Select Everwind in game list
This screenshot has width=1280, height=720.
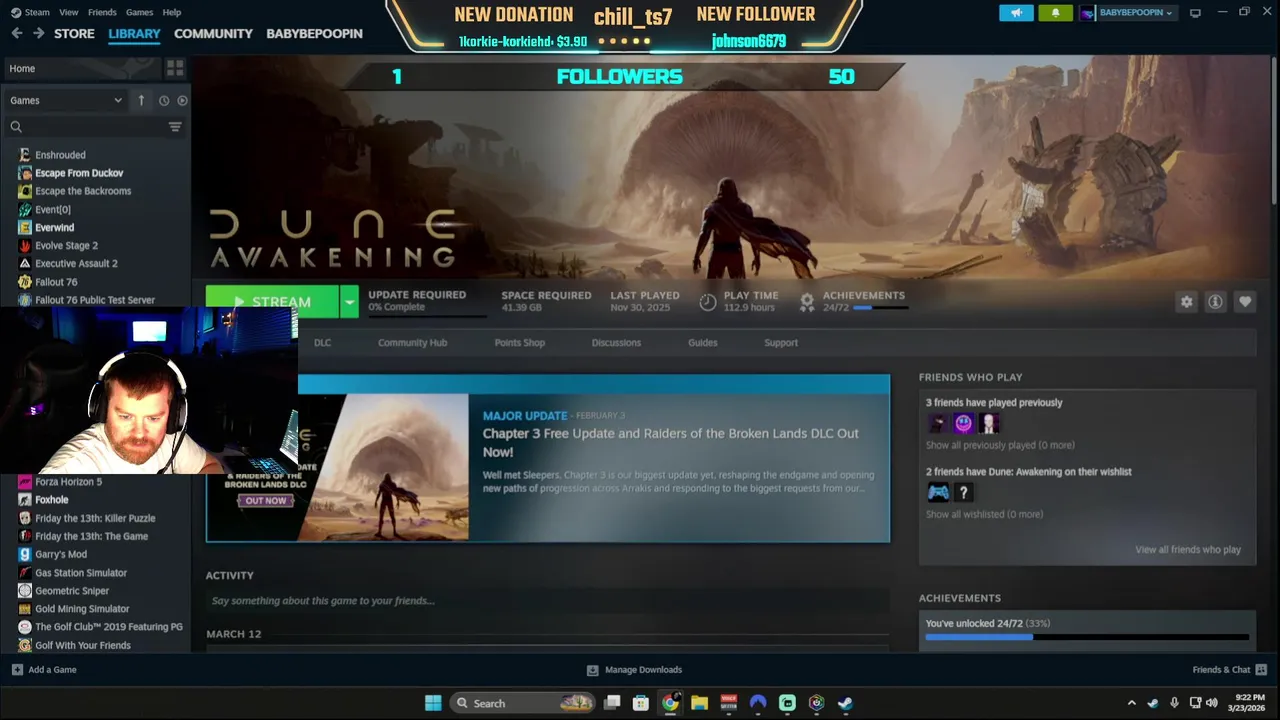click(x=54, y=227)
